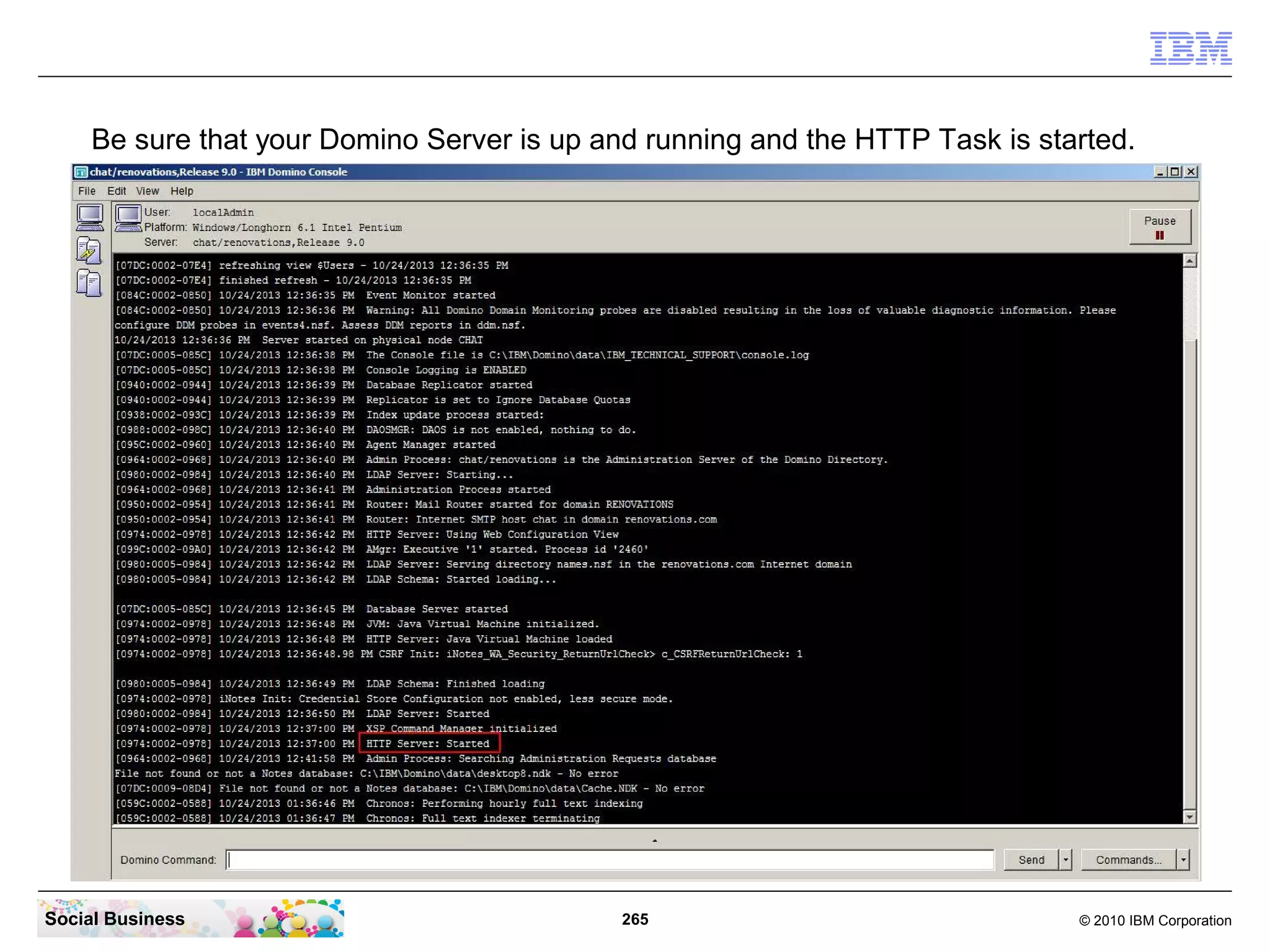Click 'DAOSMGR: DAOS is not enabled' line

tap(501, 430)
